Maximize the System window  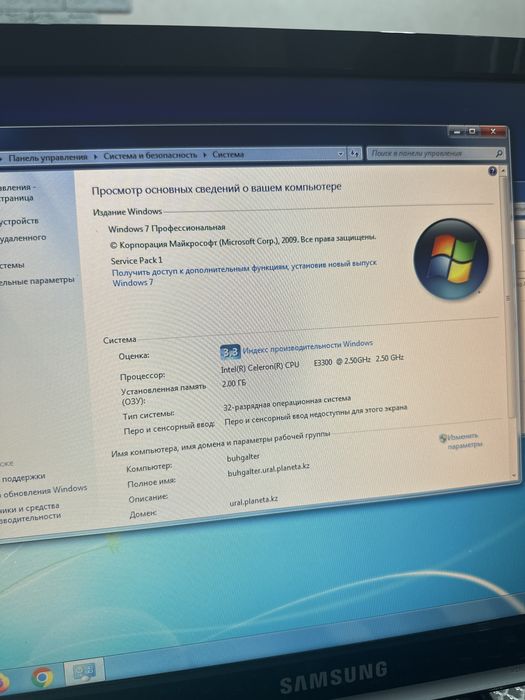pyautogui.click(x=472, y=131)
